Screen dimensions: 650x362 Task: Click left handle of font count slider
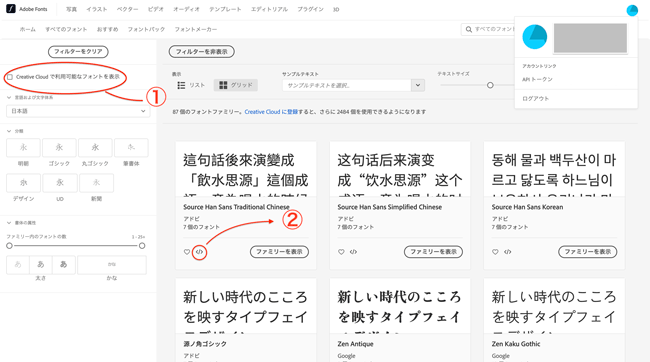click(9, 246)
